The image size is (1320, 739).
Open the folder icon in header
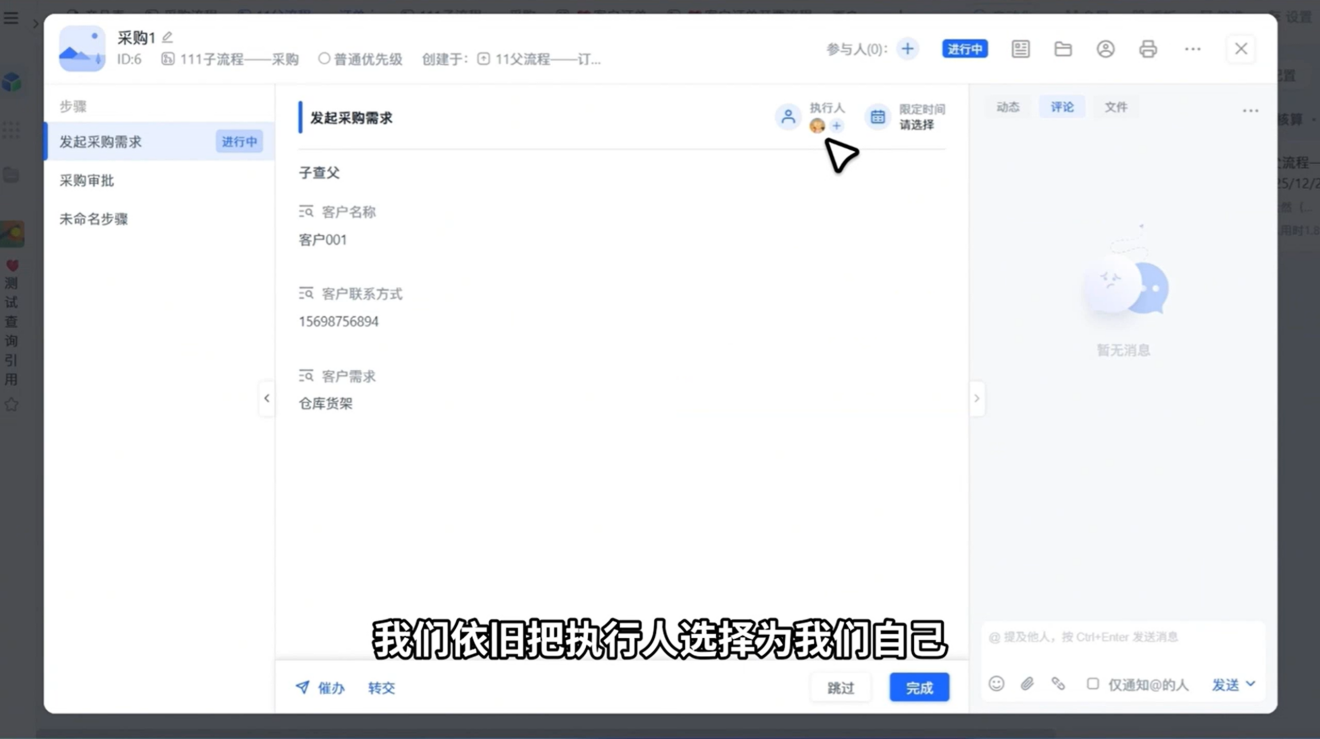tap(1063, 49)
